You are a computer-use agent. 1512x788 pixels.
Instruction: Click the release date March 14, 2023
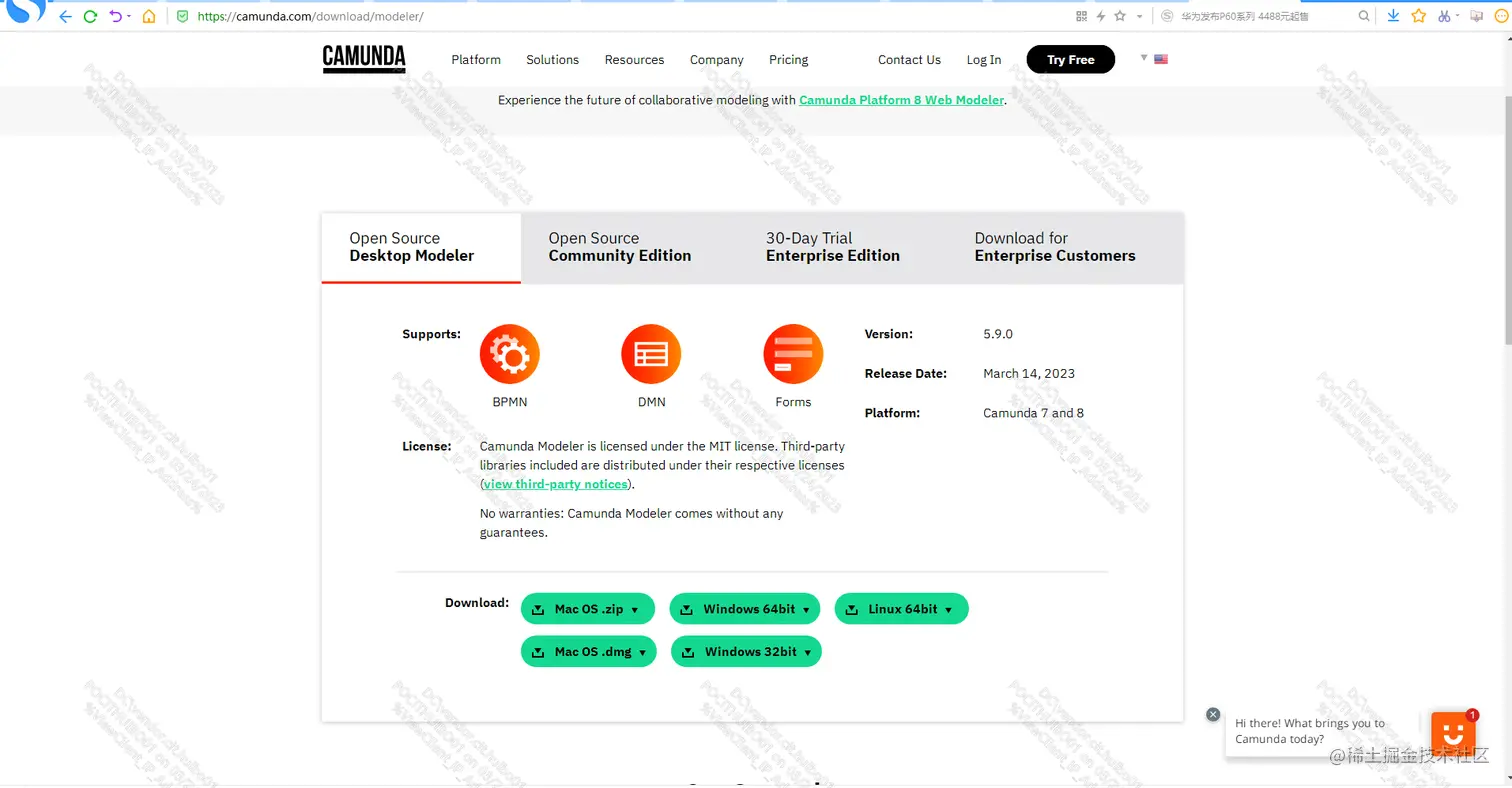click(x=1029, y=373)
